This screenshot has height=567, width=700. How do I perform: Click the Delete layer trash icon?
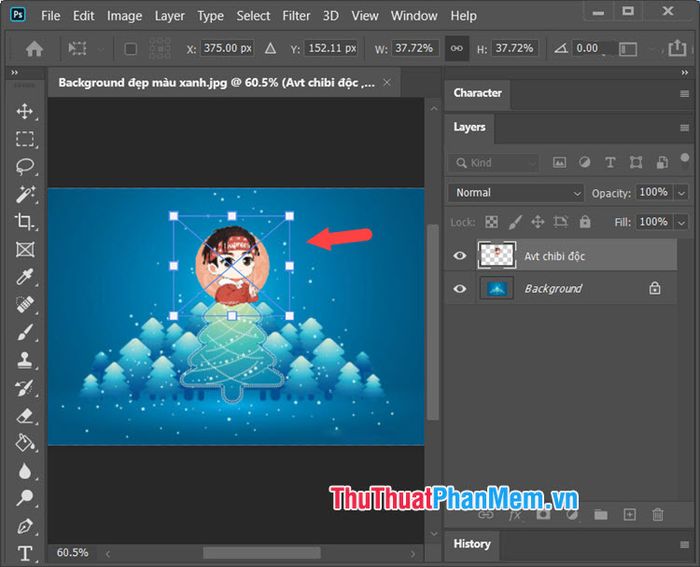point(658,515)
